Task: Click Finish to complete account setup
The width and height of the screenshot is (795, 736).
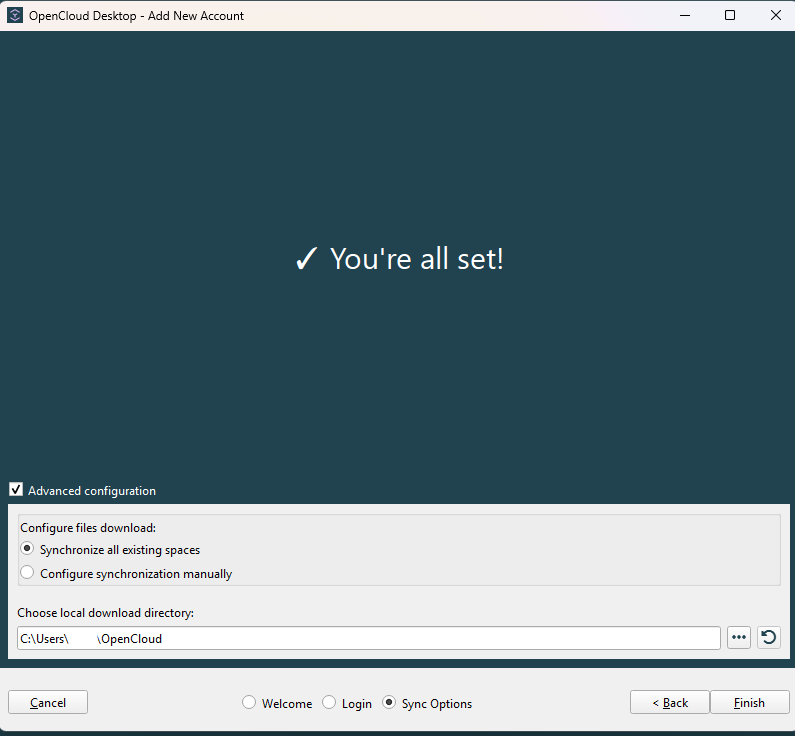Action: pyautogui.click(x=749, y=702)
